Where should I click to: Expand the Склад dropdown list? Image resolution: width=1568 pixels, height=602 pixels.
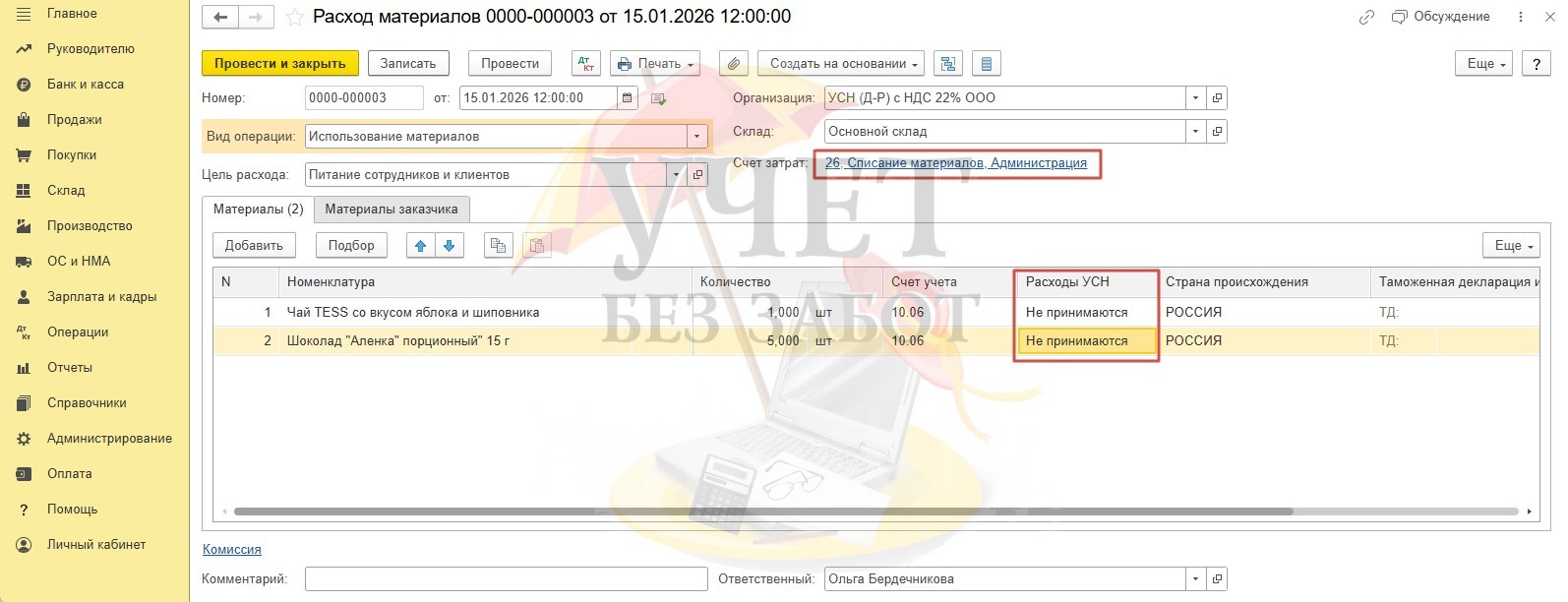(1195, 132)
